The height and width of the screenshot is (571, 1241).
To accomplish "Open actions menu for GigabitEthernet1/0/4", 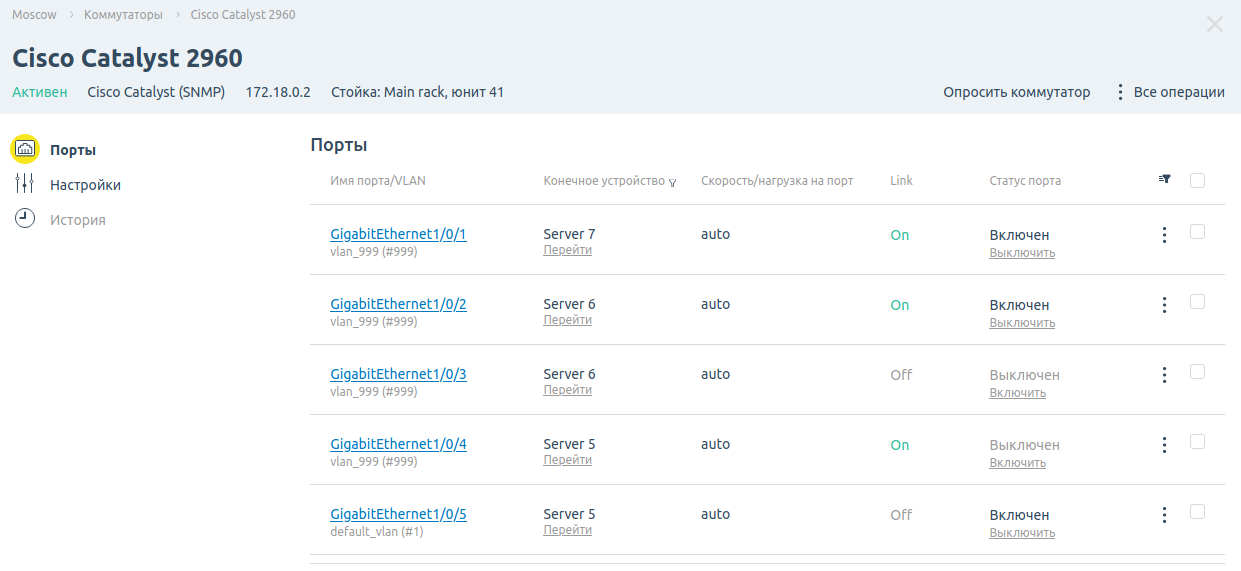I will pyautogui.click(x=1164, y=445).
